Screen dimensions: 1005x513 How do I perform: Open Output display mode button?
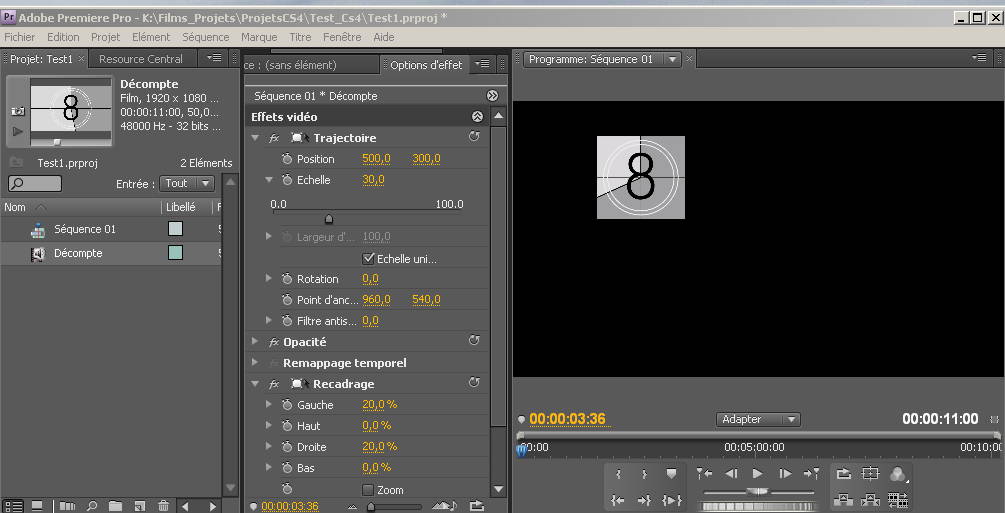pos(898,475)
